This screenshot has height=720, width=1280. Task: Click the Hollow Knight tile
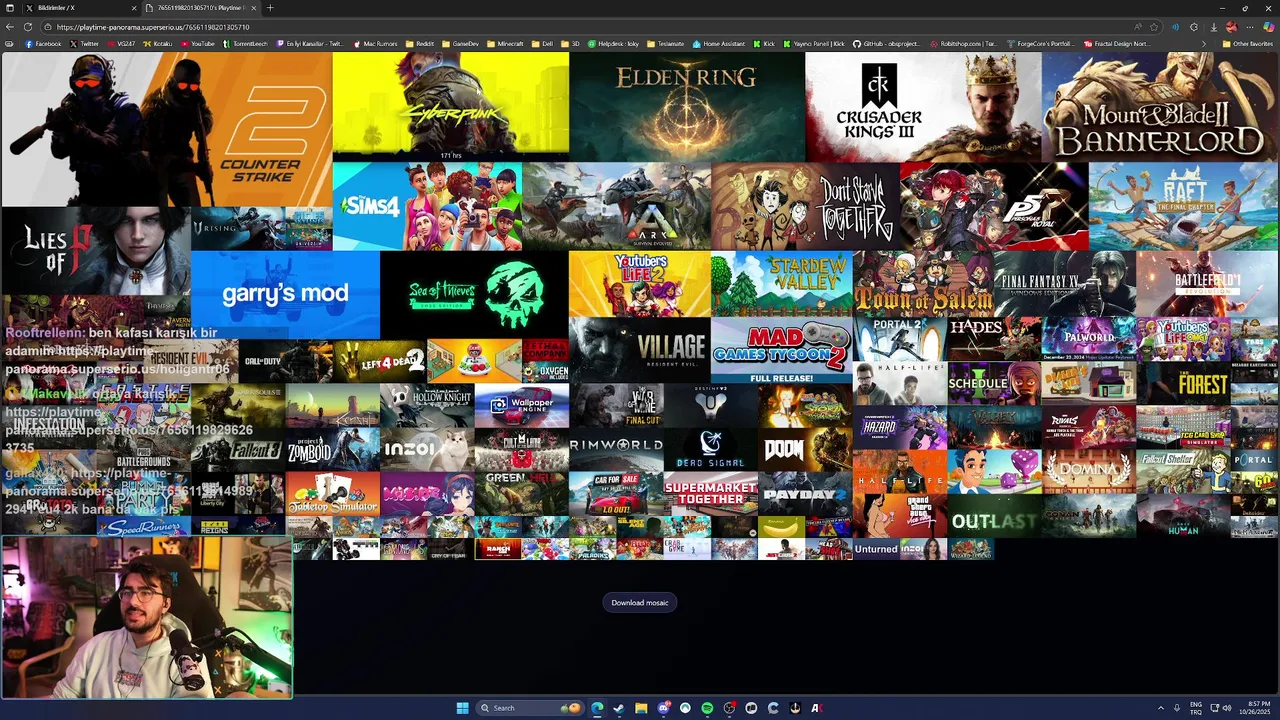427,406
